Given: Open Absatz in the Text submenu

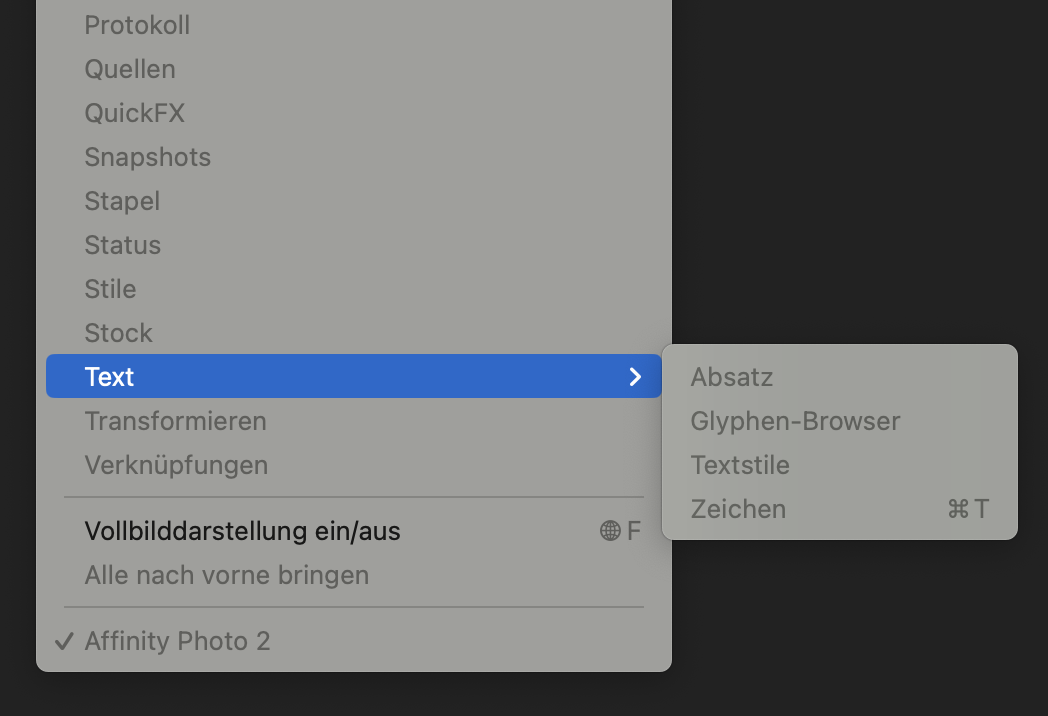Looking at the screenshot, I should point(839,377).
